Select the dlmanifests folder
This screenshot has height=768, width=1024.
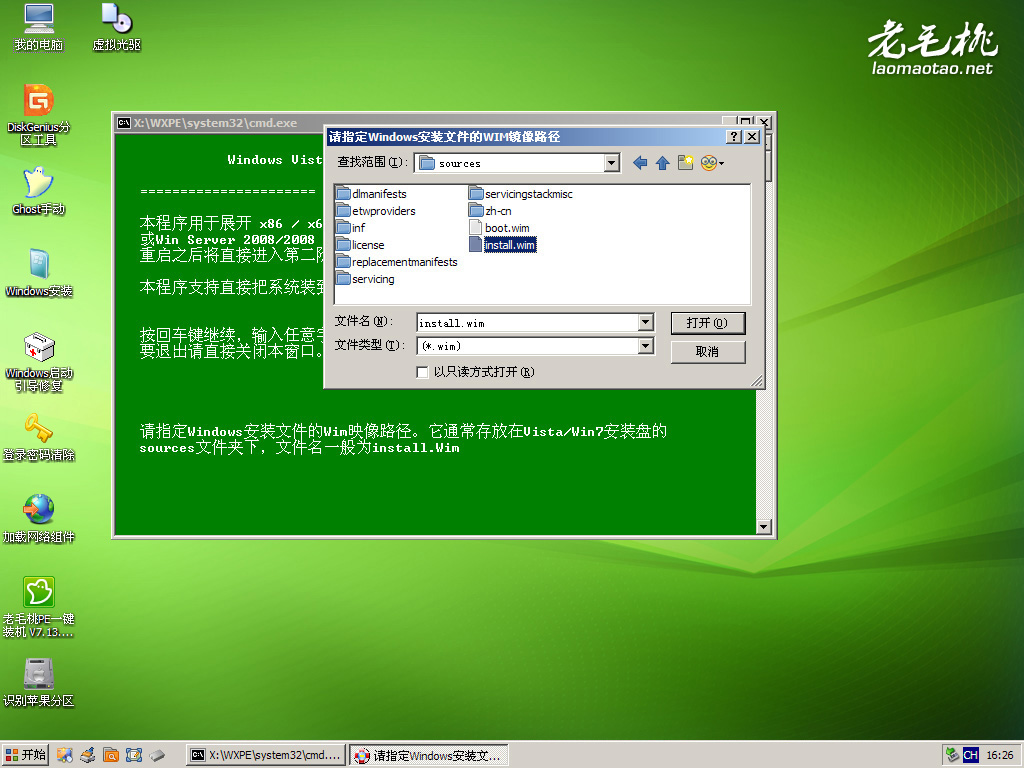[x=371, y=194]
